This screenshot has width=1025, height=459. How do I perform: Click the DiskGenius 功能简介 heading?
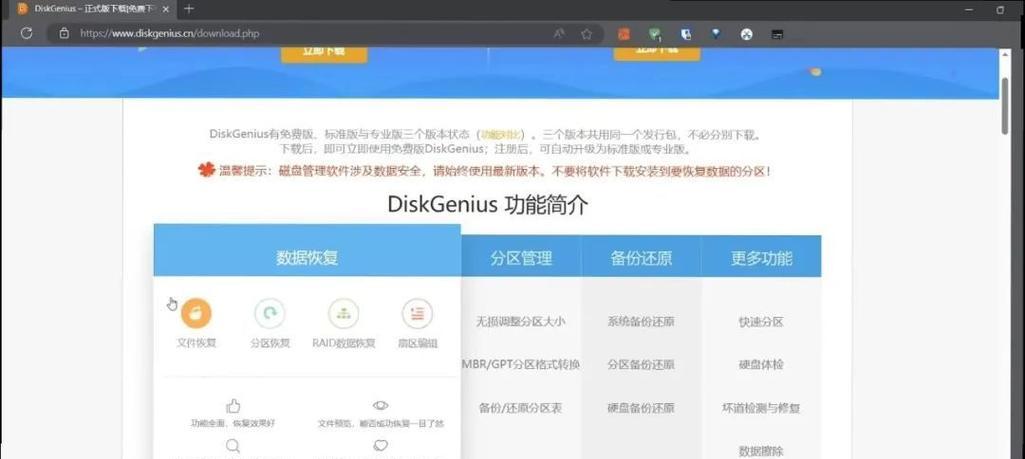488,205
